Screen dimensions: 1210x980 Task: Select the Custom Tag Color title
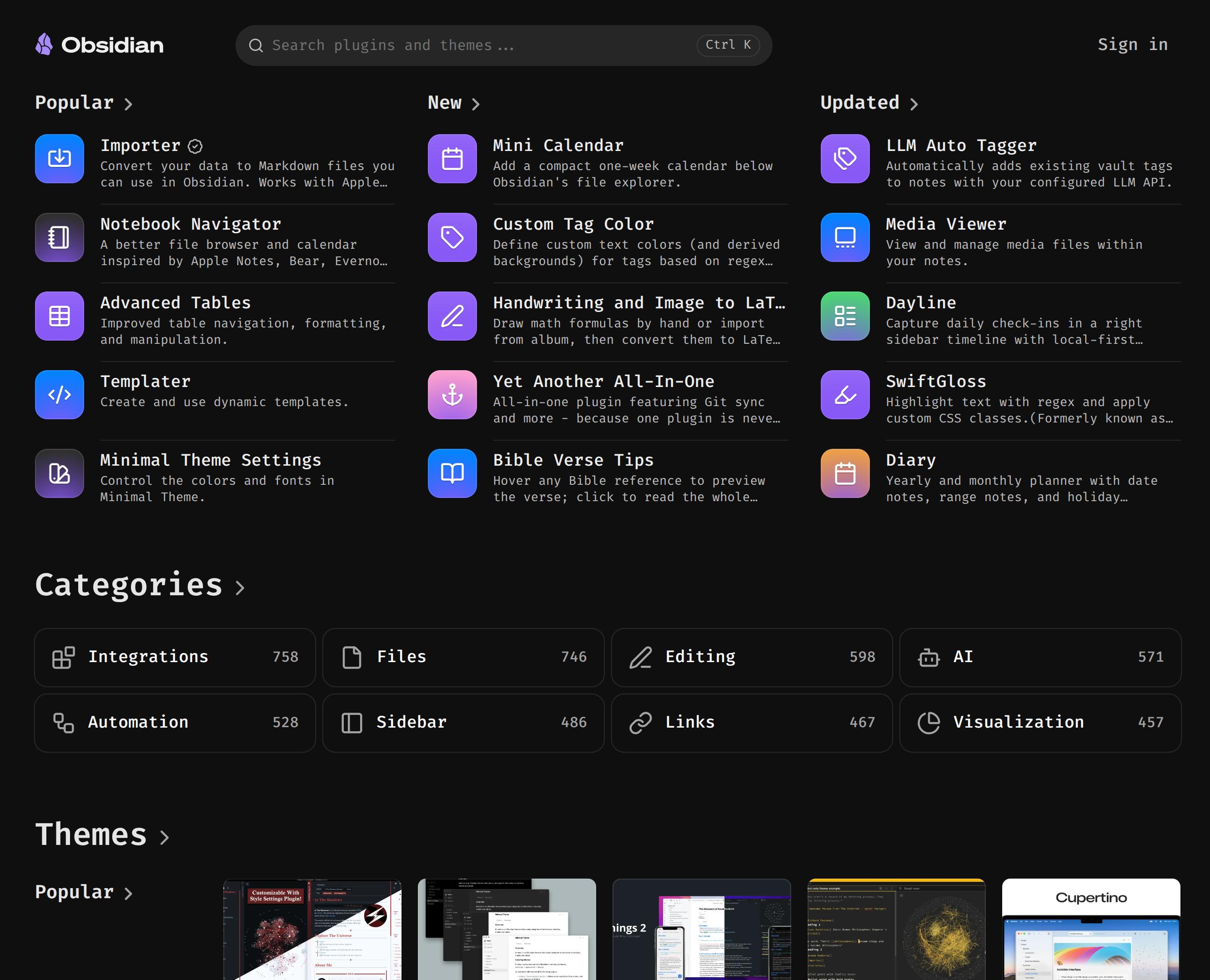[573, 224]
